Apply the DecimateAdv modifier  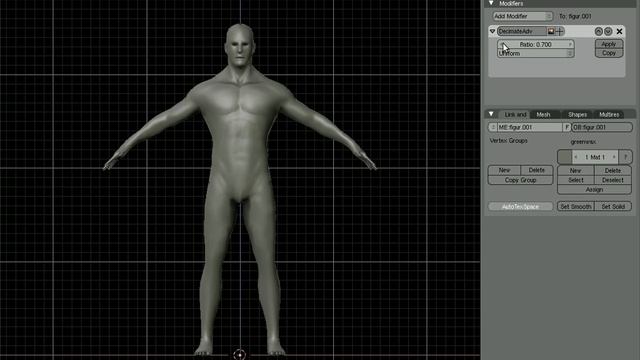point(609,44)
